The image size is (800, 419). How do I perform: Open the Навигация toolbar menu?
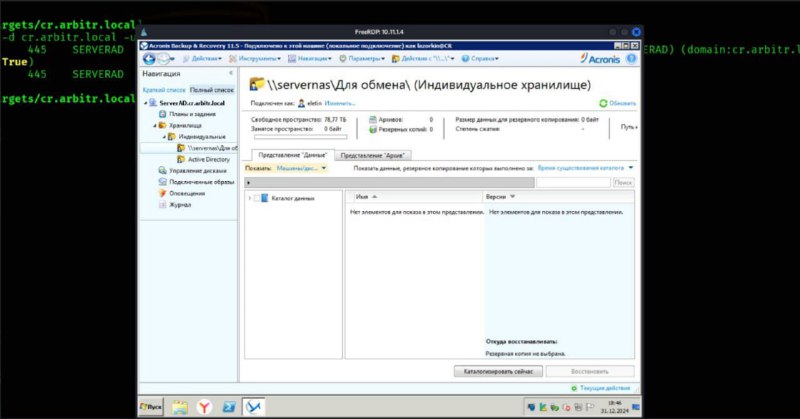[x=310, y=59]
